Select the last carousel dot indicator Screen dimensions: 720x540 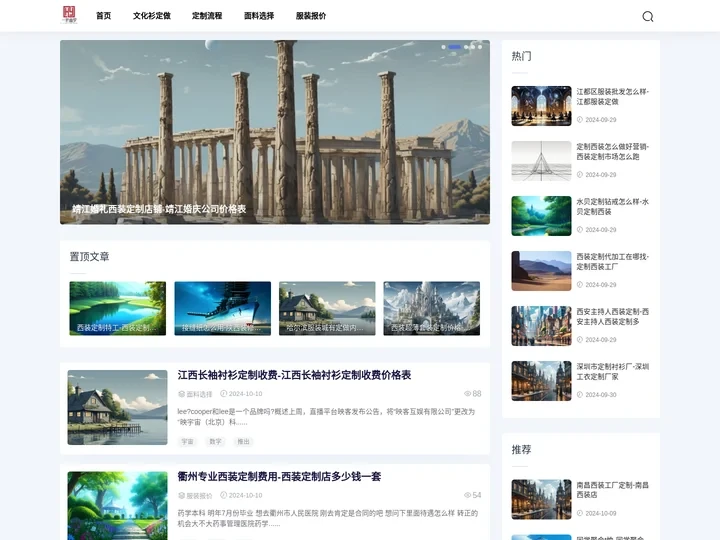480,47
